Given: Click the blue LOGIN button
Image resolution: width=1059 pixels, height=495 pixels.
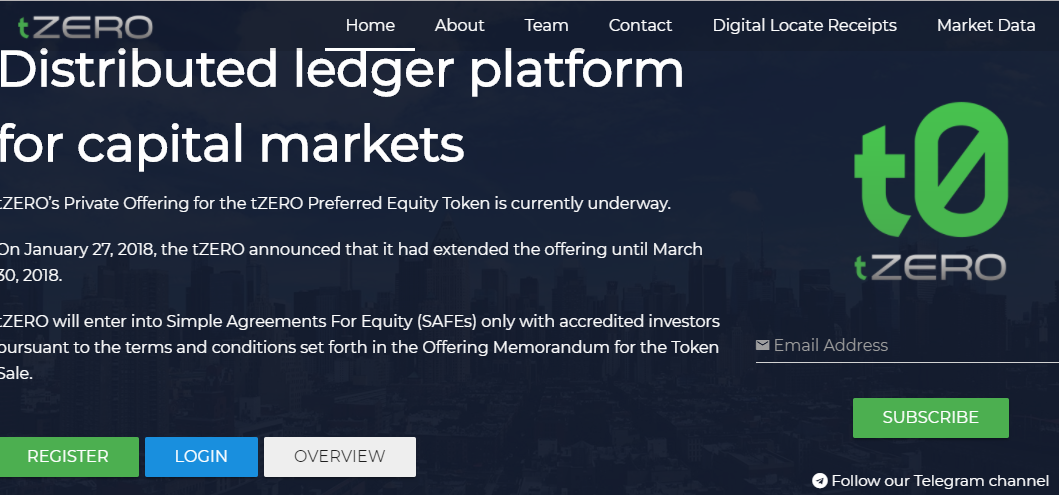Looking at the screenshot, I should [x=201, y=456].
